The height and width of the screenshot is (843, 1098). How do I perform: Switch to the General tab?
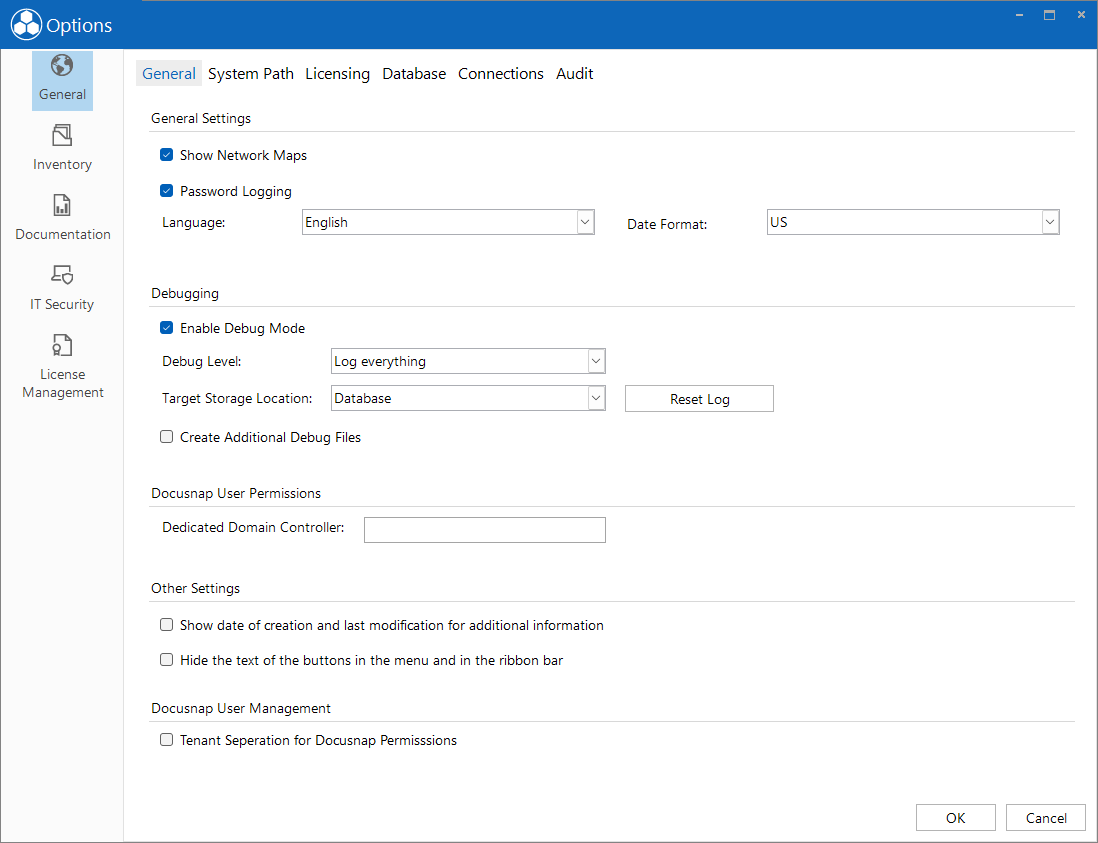[169, 74]
